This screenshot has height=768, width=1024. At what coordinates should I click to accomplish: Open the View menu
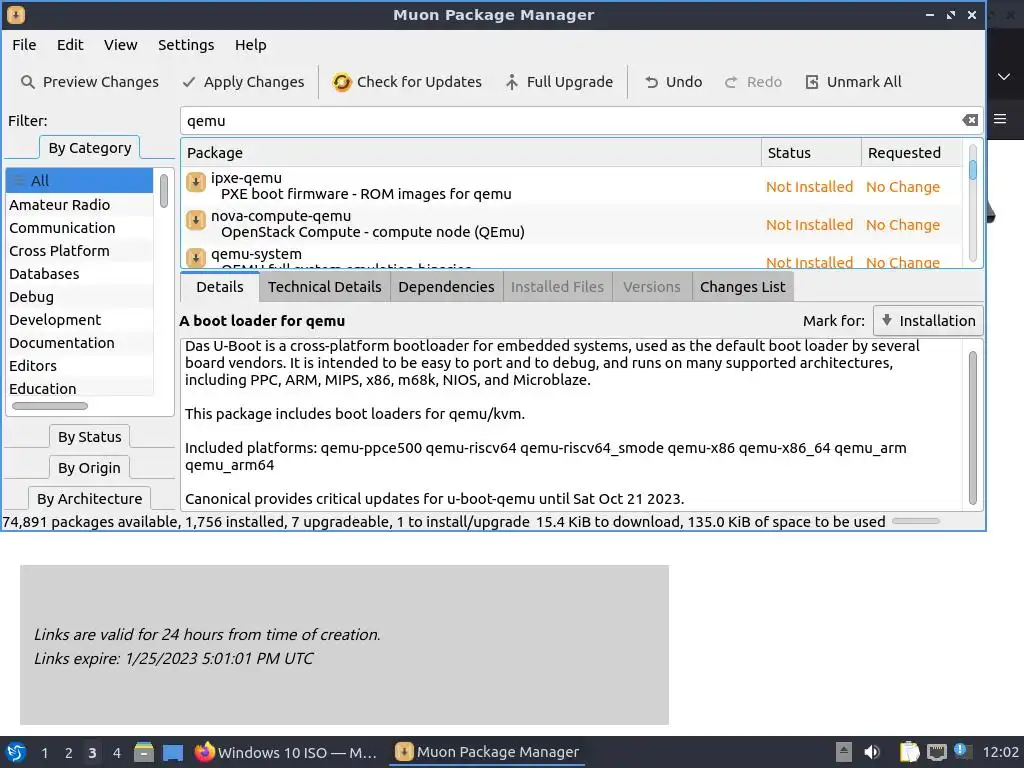[x=121, y=45]
